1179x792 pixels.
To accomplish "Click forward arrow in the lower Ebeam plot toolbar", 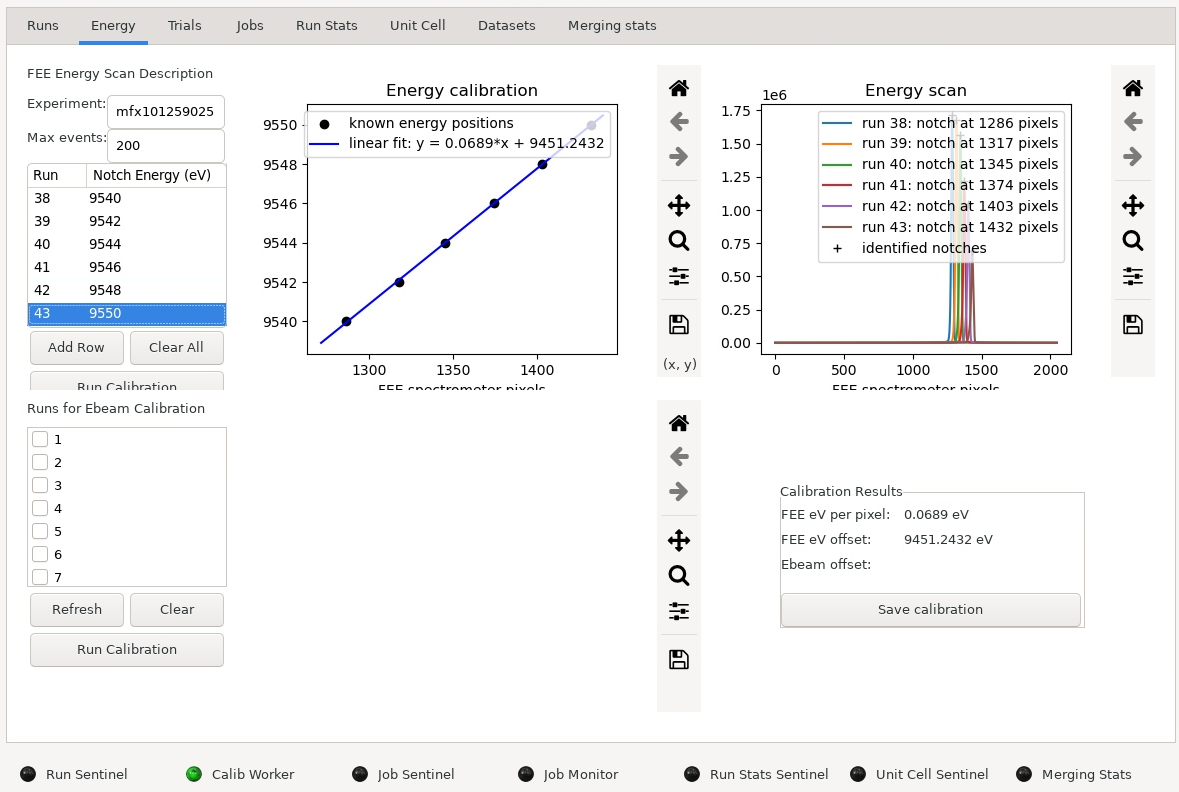I will (678, 491).
